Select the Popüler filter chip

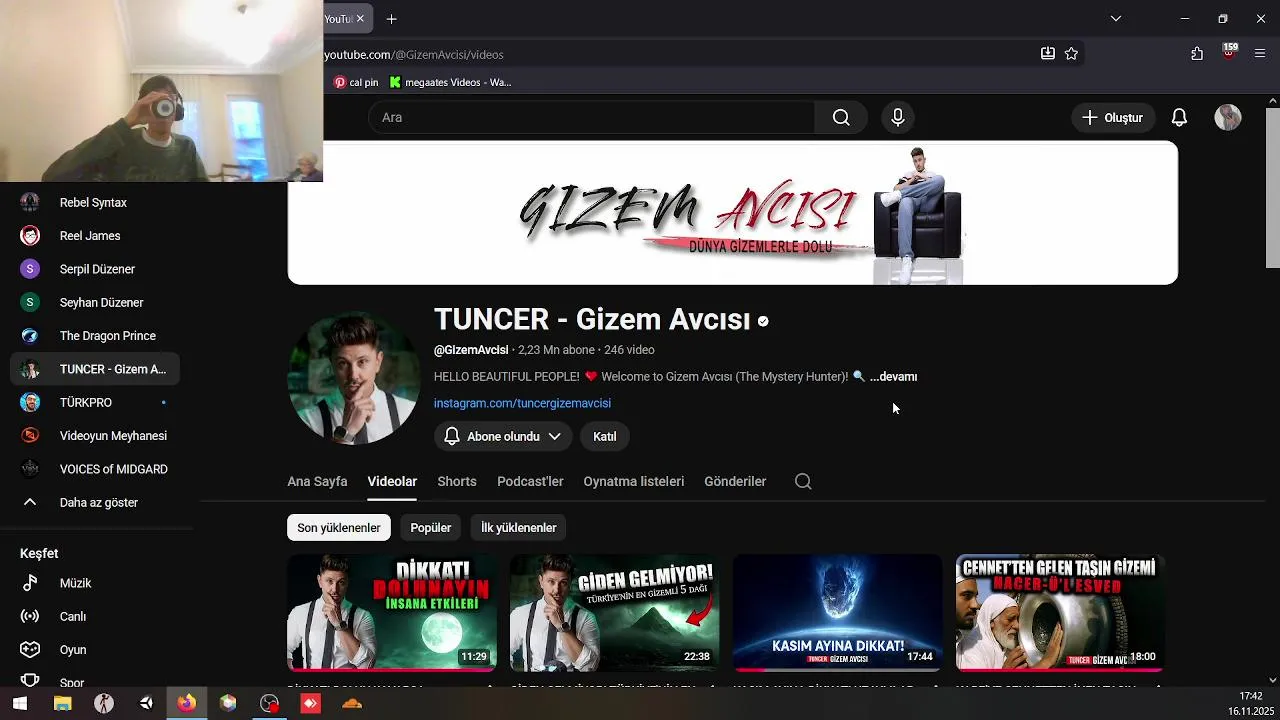coord(431,527)
